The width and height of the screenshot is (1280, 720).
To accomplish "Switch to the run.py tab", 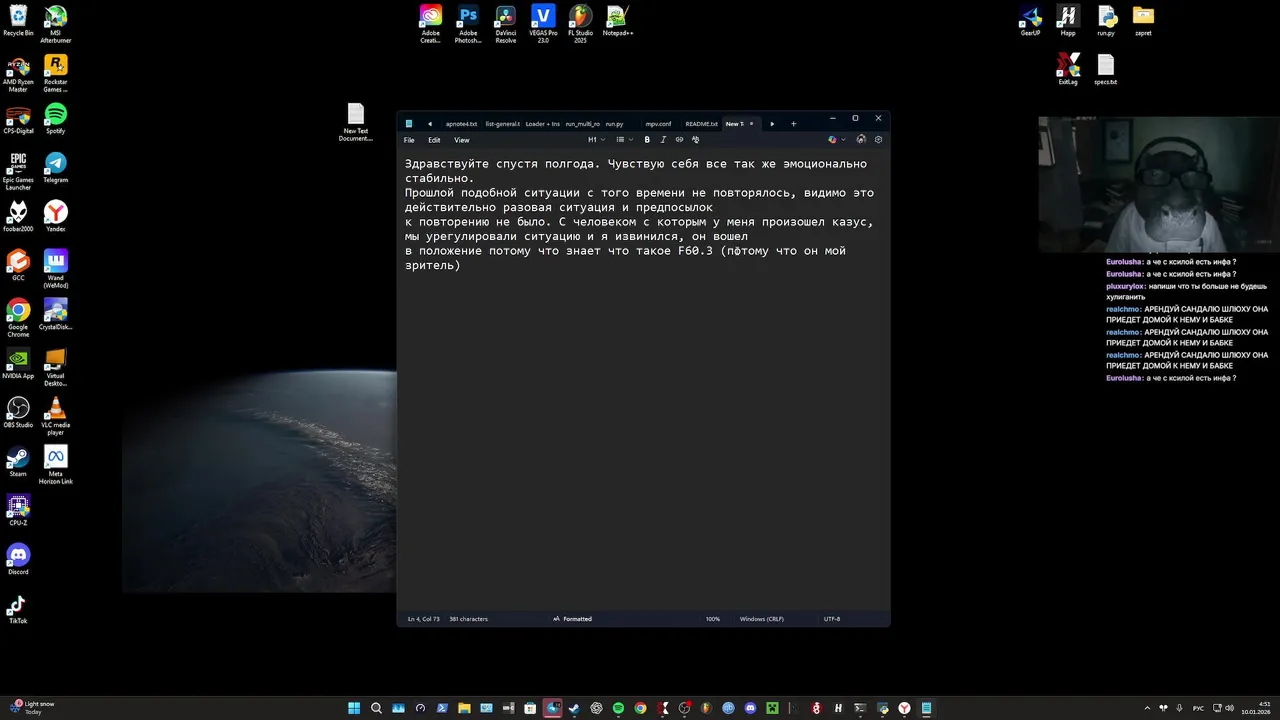I will [x=614, y=124].
